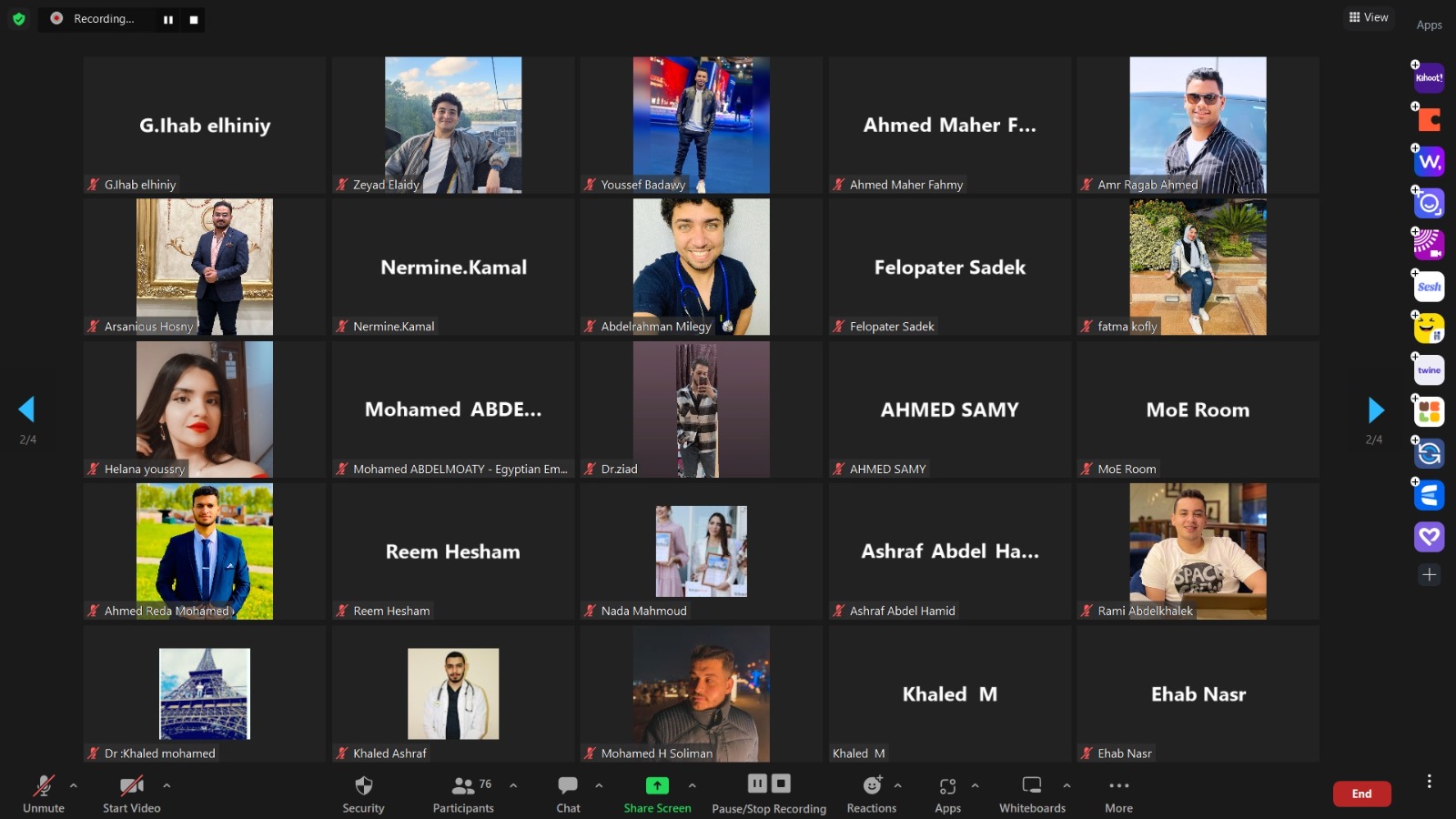Open the Sesh app in sidebar

coord(1429,287)
